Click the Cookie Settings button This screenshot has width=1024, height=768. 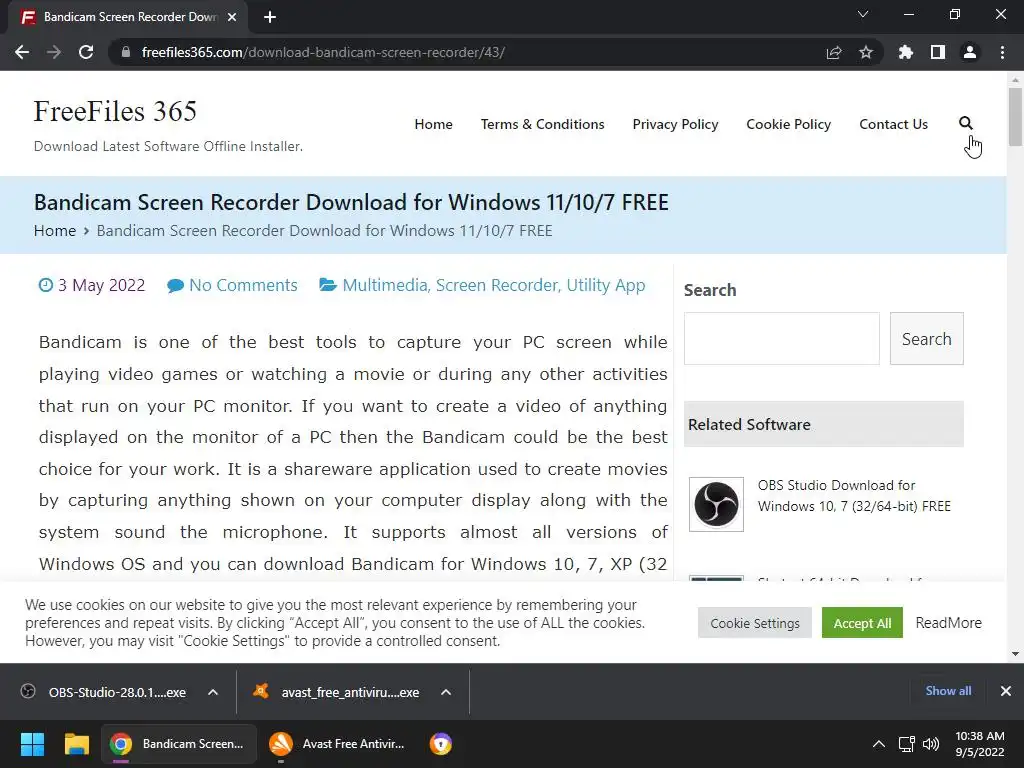coord(755,623)
